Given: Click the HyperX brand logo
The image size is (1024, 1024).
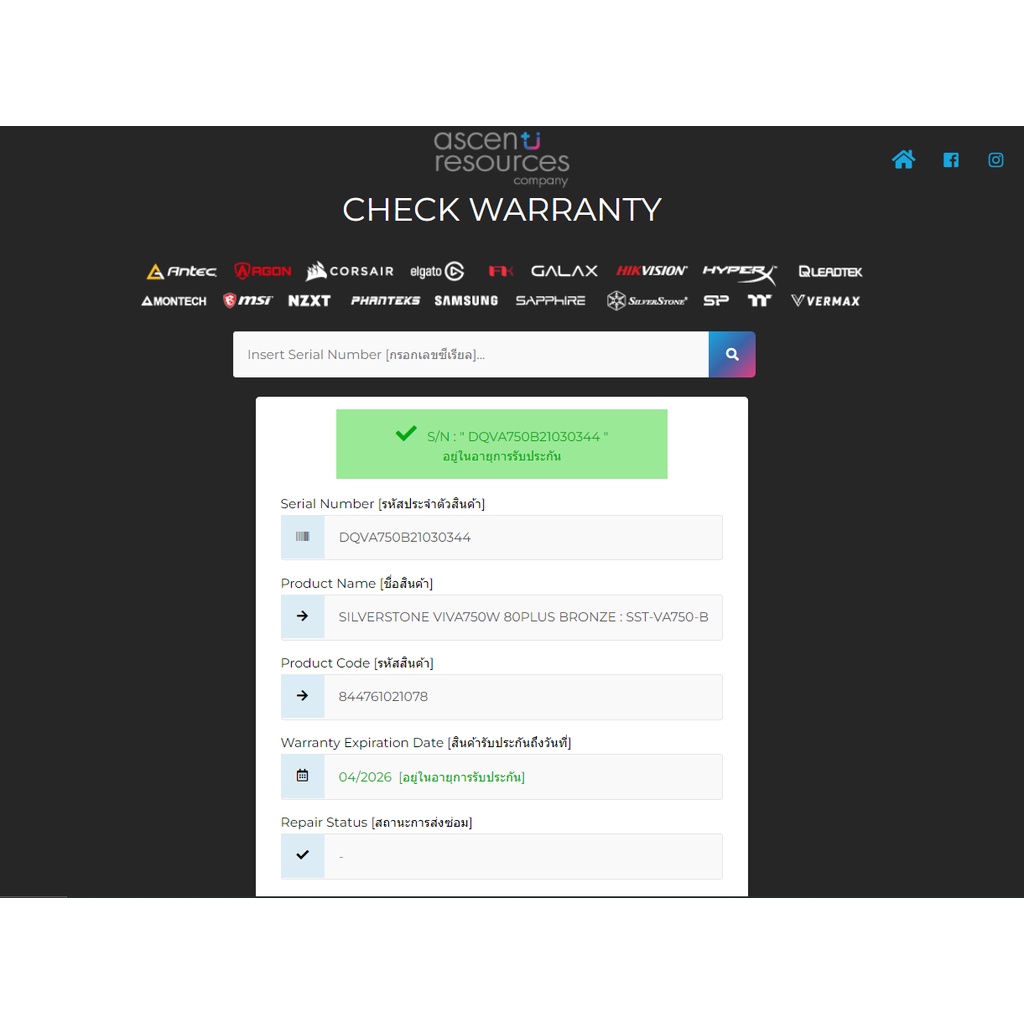Looking at the screenshot, I should (x=739, y=272).
